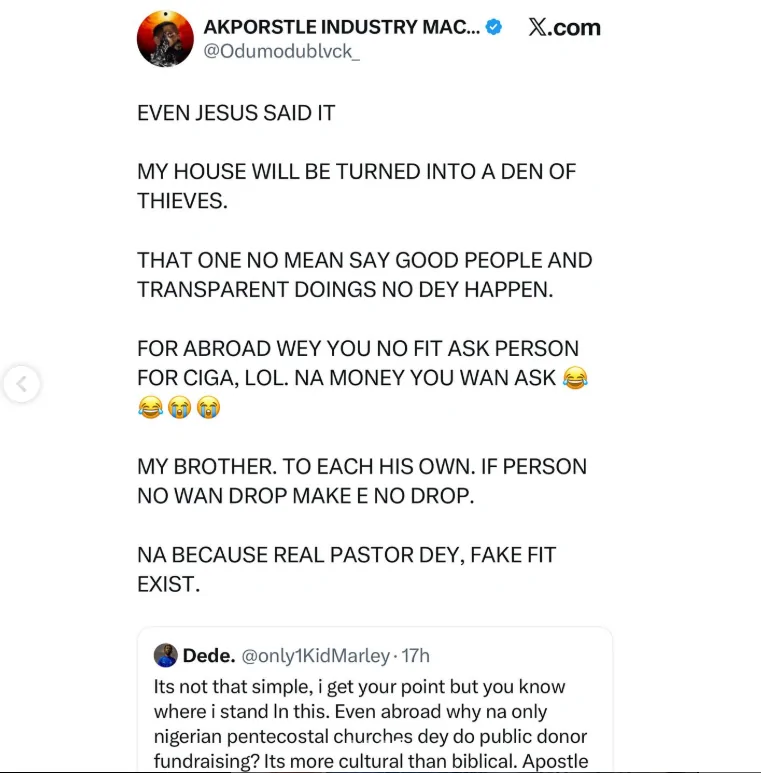Viewport: 761px width, 773px height.
Task: Open Dede's small profile avatar
Action: pos(166,656)
